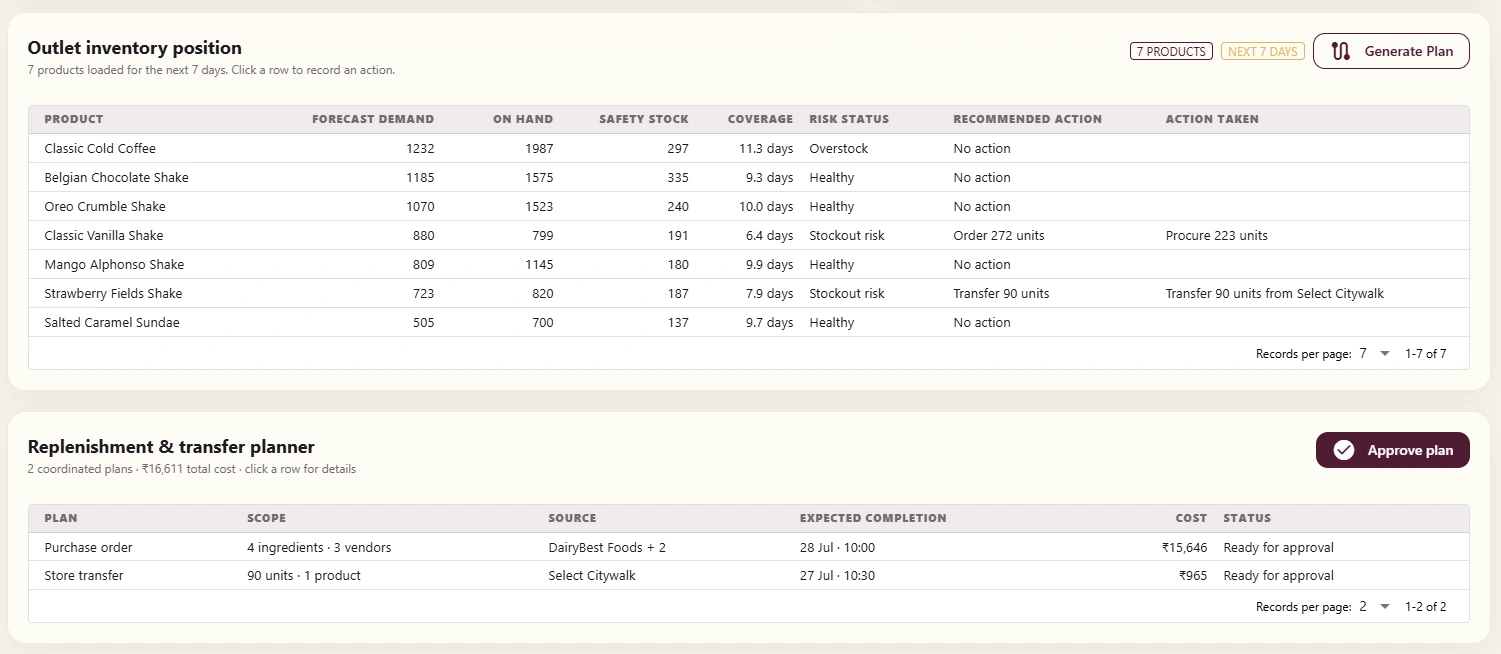The height and width of the screenshot is (654, 1501).
Task: Open the Purchase order plan row
Action: tap(749, 547)
